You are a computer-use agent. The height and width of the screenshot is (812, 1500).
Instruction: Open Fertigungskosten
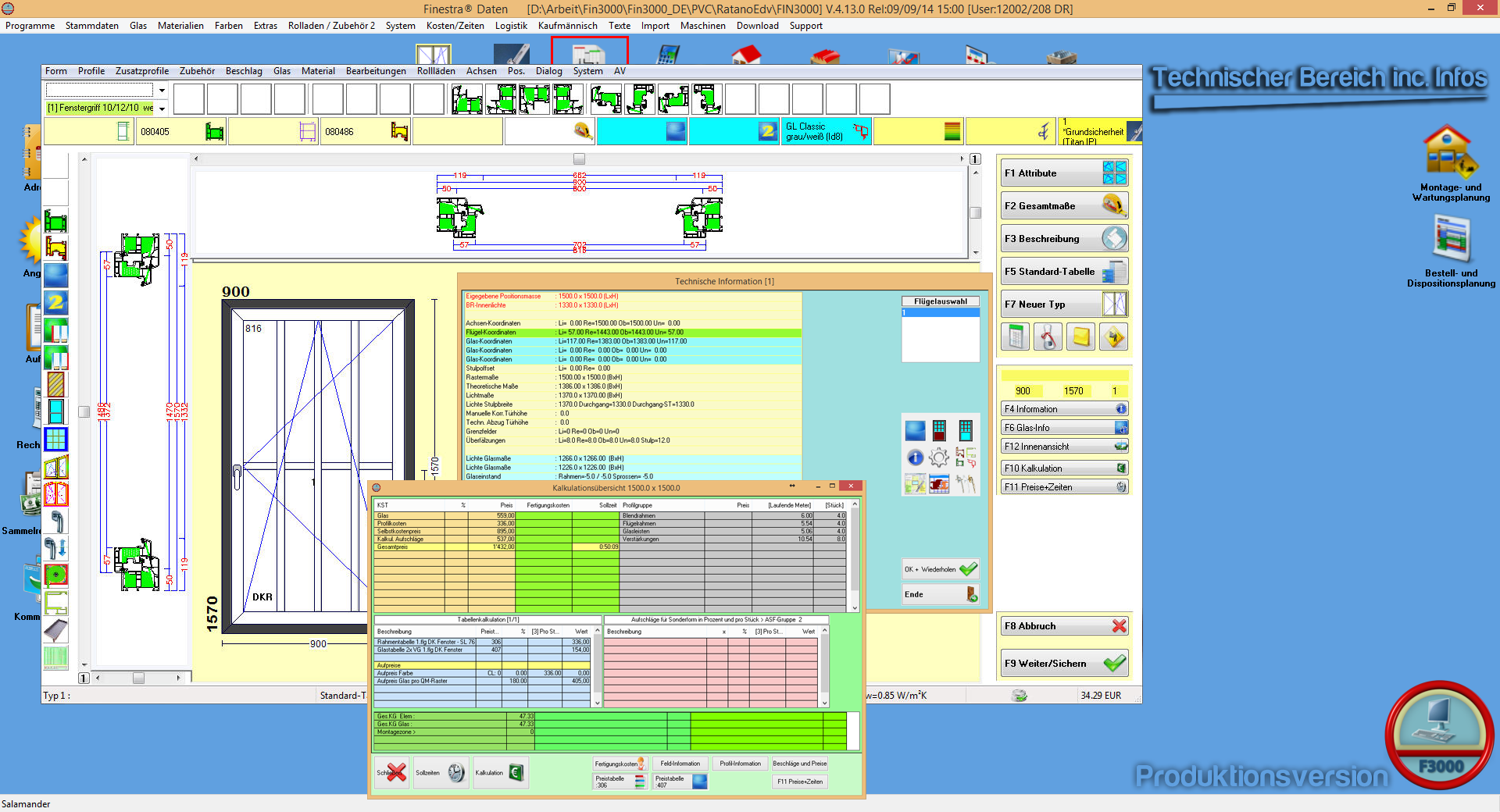(620, 764)
